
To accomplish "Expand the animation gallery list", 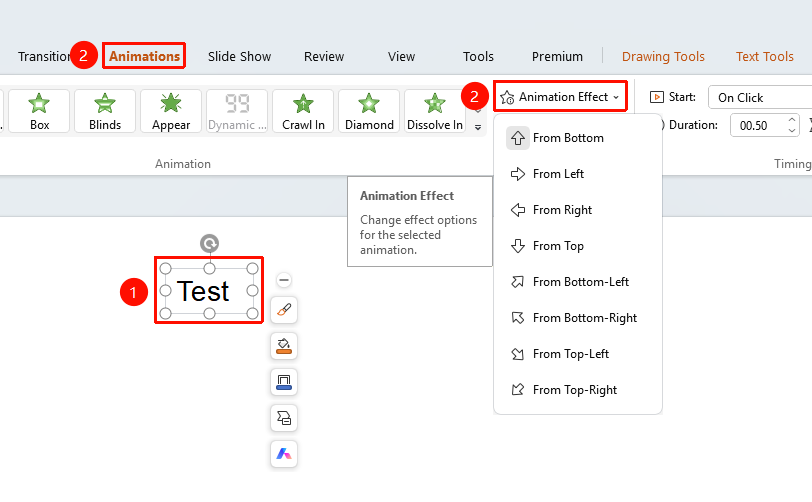I will (478, 127).
